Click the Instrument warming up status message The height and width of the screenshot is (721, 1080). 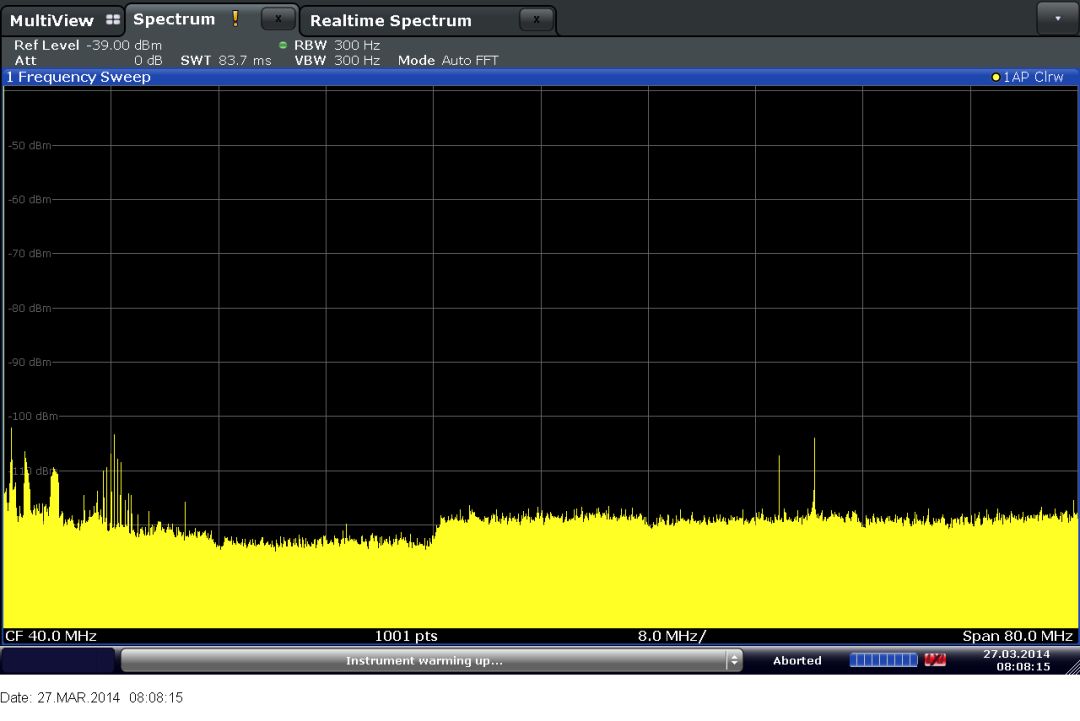point(424,660)
